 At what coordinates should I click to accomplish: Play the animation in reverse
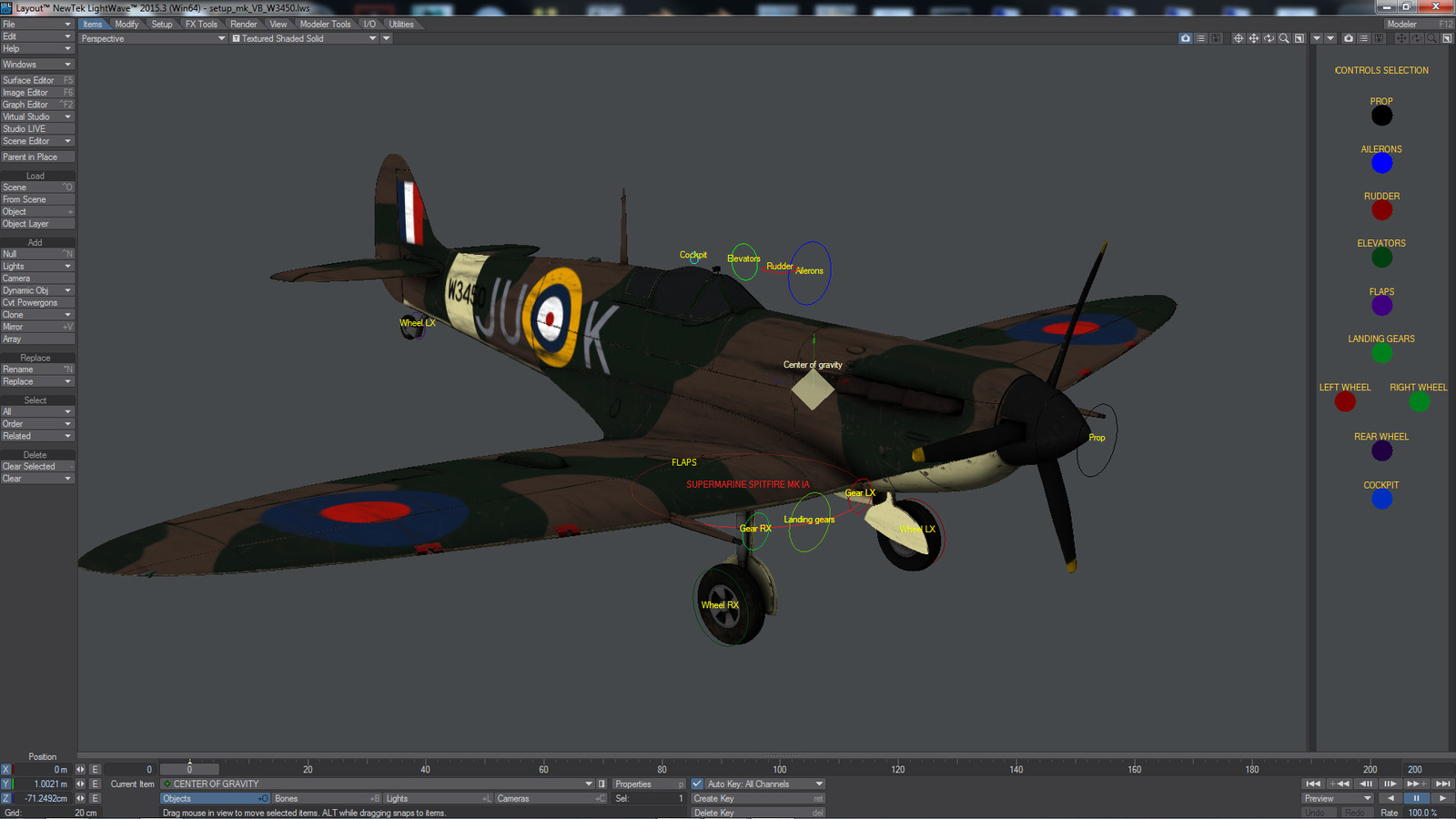tap(1390, 798)
